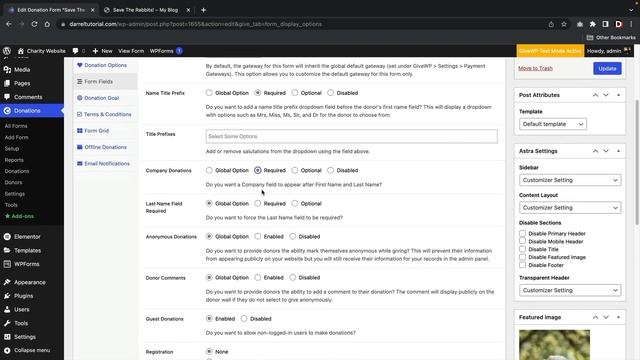Select Disabled for Name Title Prefix
Image resolution: width=640 pixels, height=360 pixels.
coord(331,93)
